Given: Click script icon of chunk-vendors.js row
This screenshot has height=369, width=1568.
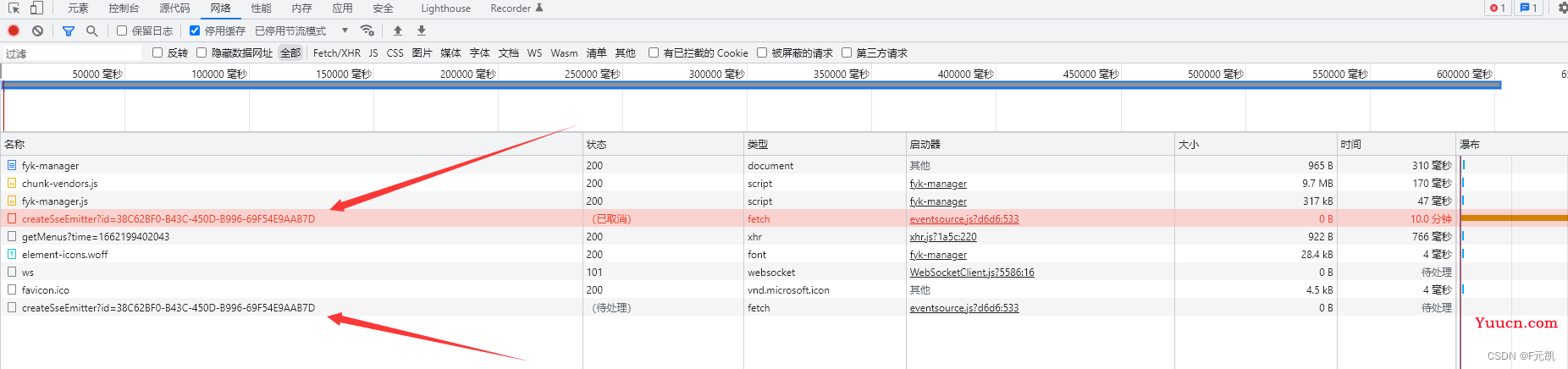Looking at the screenshot, I should (x=12, y=183).
